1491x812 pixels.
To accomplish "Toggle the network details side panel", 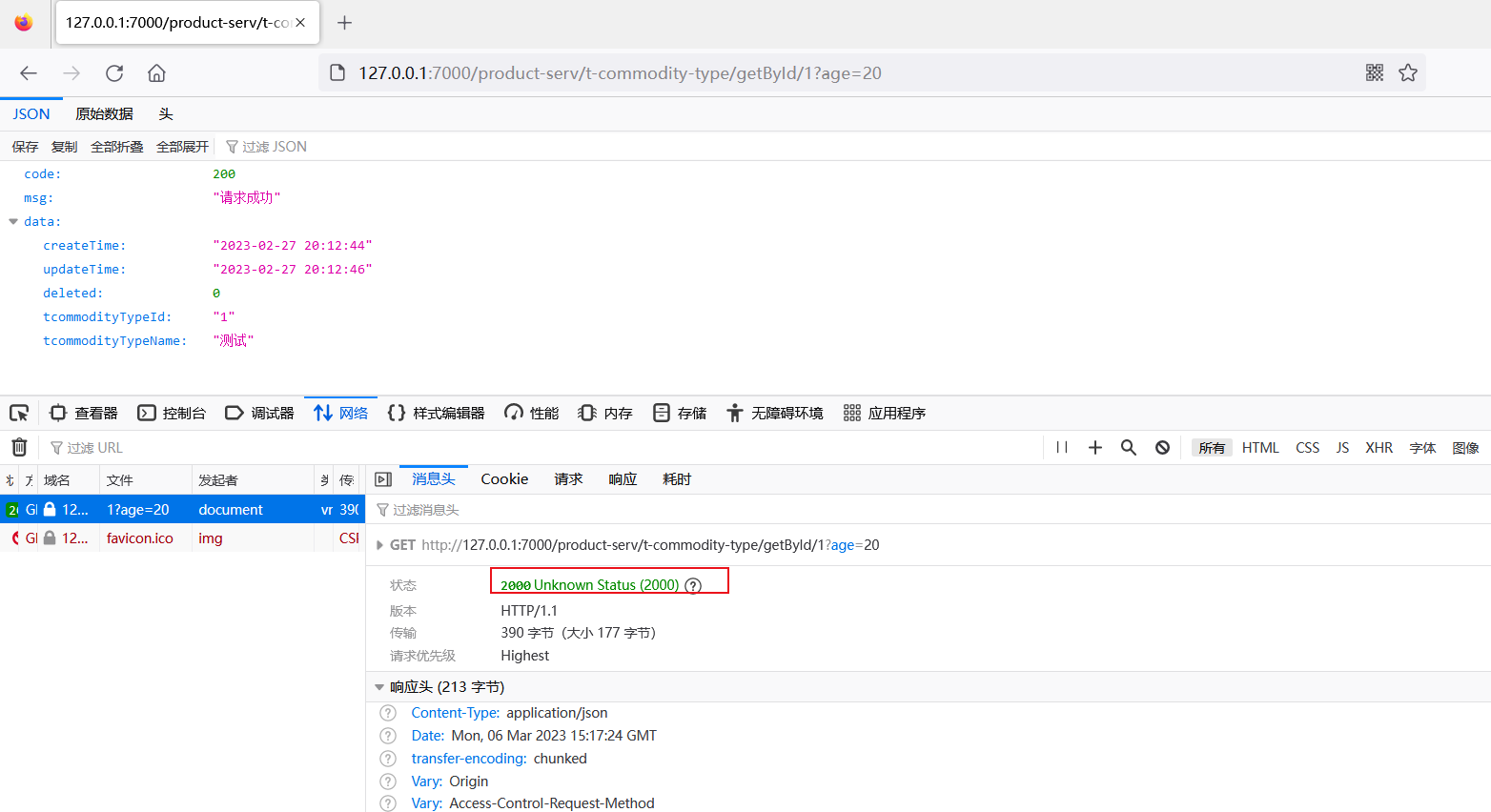I will [383, 479].
